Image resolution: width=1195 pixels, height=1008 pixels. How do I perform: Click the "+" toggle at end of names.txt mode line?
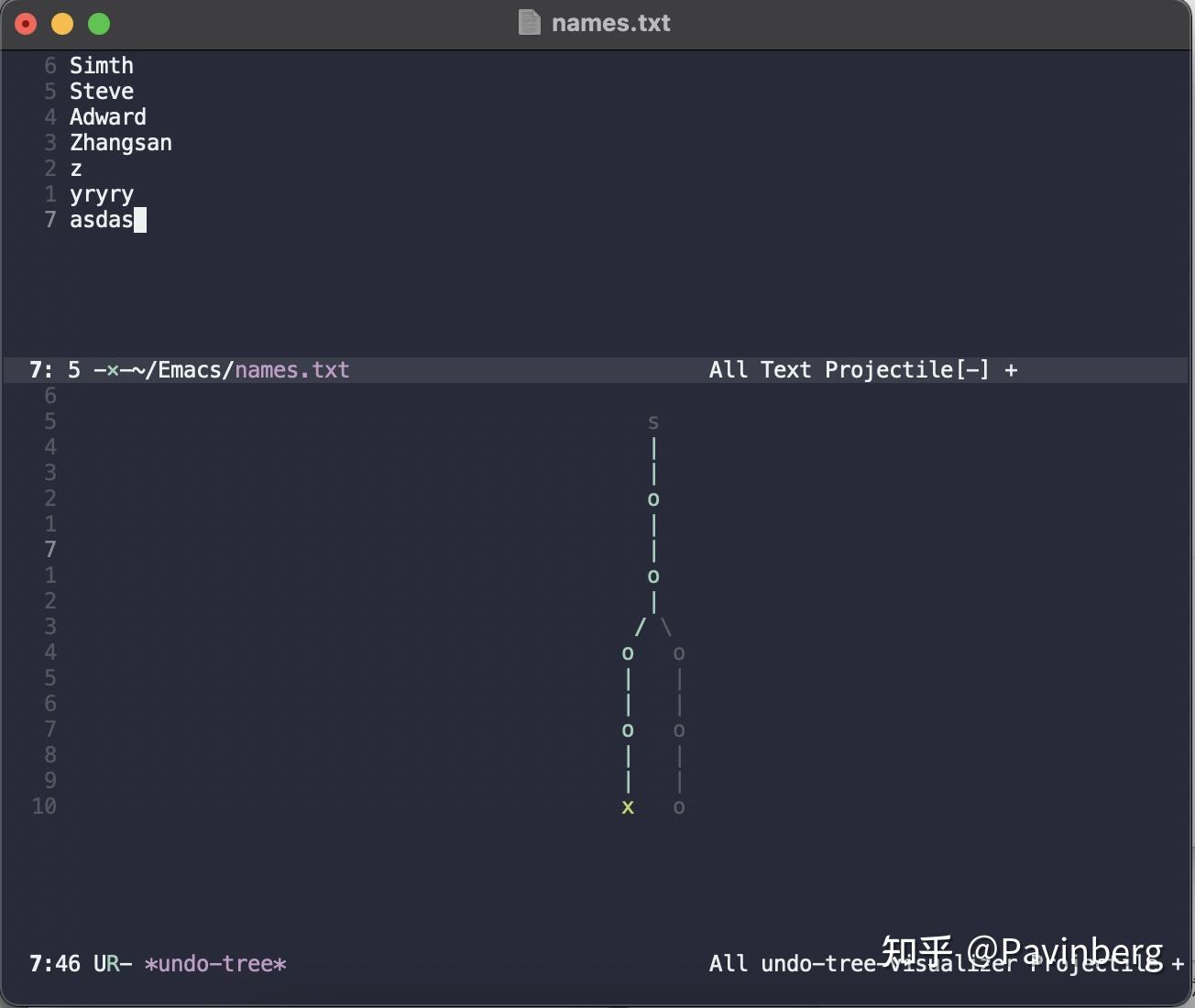point(1012,369)
